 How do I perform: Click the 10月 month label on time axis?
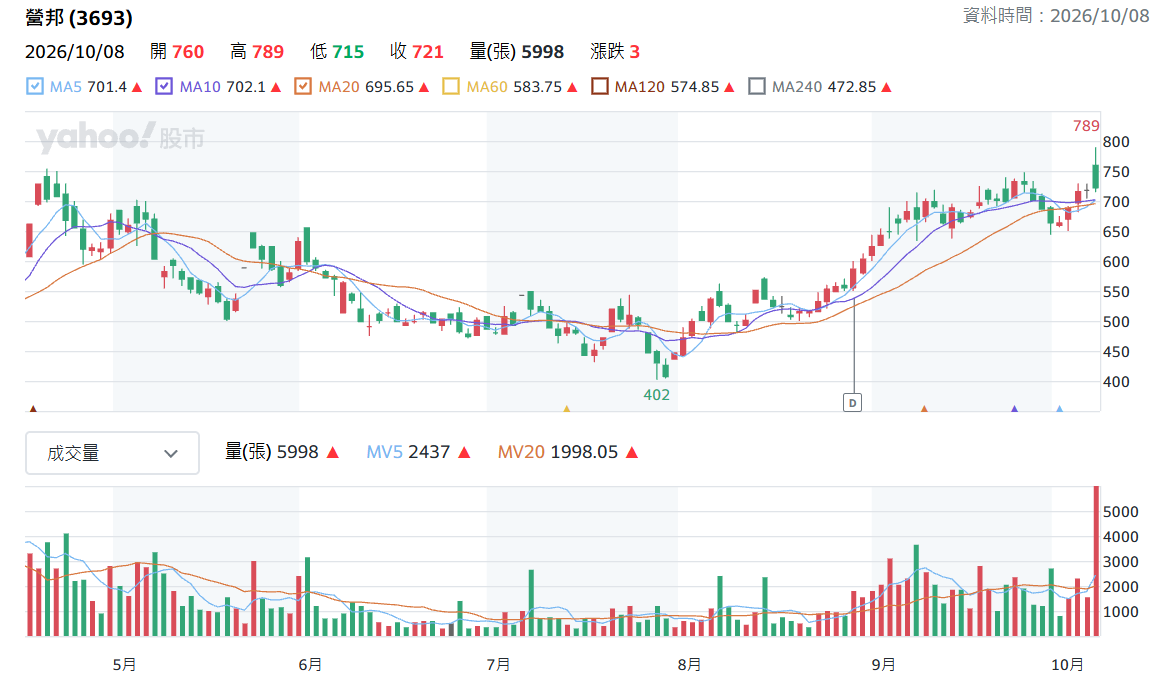point(1067,664)
